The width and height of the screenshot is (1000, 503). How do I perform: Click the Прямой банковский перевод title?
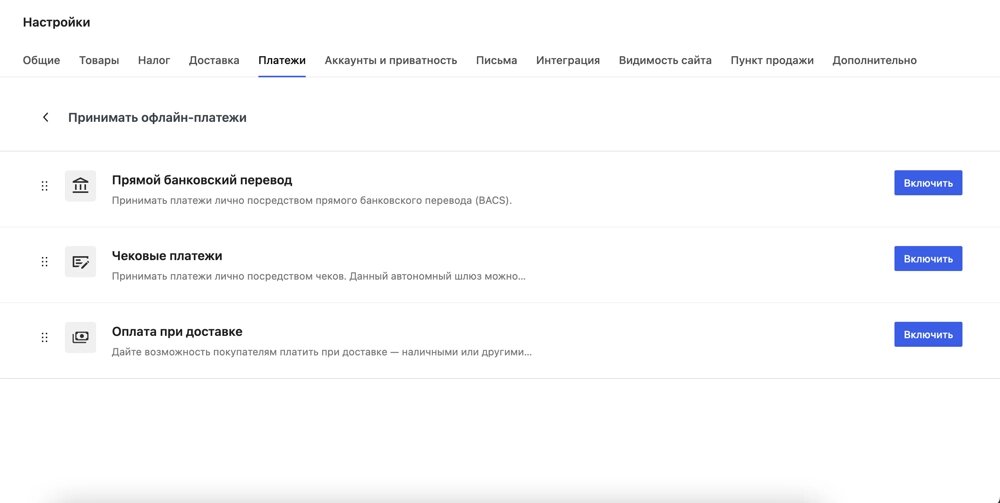click(202, 180)
